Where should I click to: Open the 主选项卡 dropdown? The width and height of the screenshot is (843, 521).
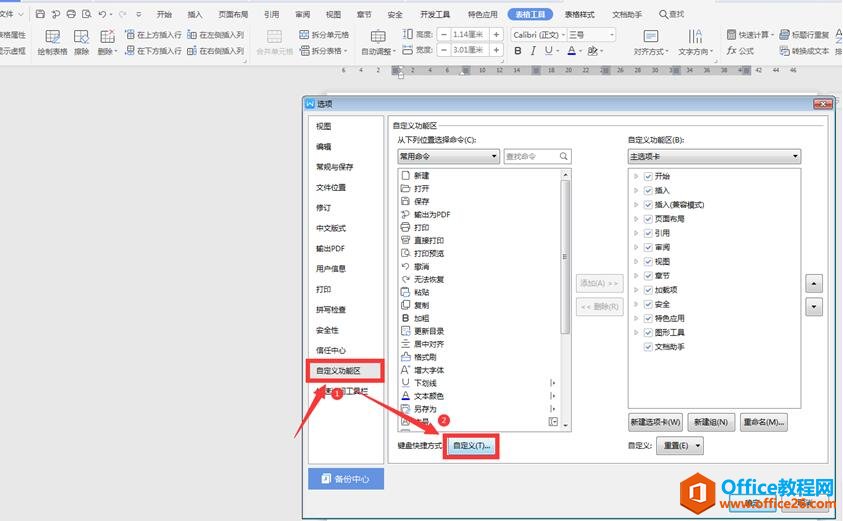pos(714,156)
